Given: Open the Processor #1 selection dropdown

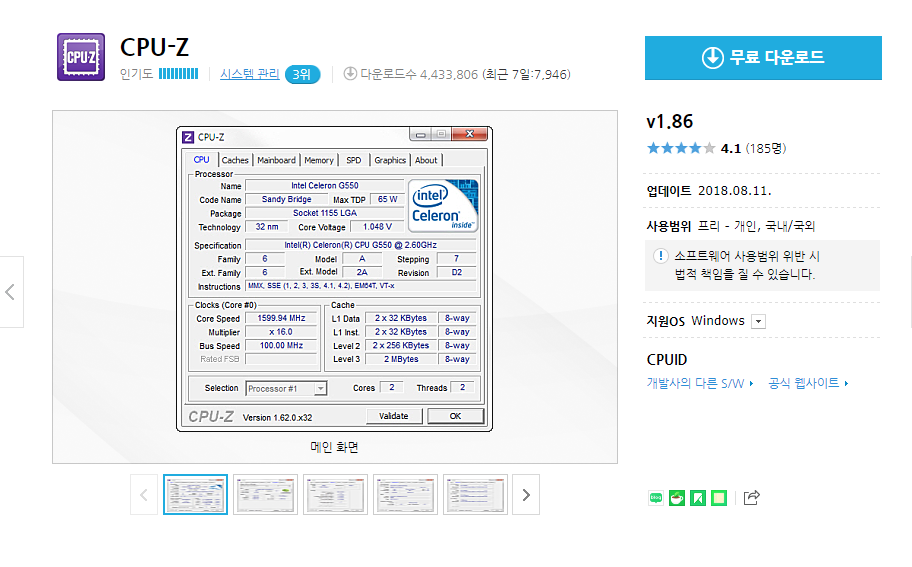Looking at the screenshot, I should point(286,388).
